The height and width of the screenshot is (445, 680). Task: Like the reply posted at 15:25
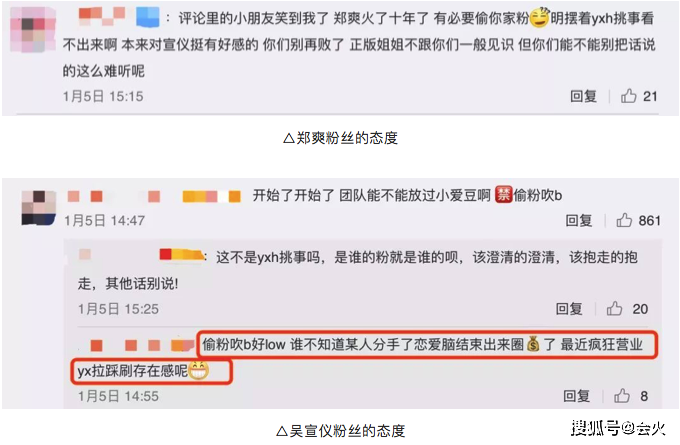point(614,309)
